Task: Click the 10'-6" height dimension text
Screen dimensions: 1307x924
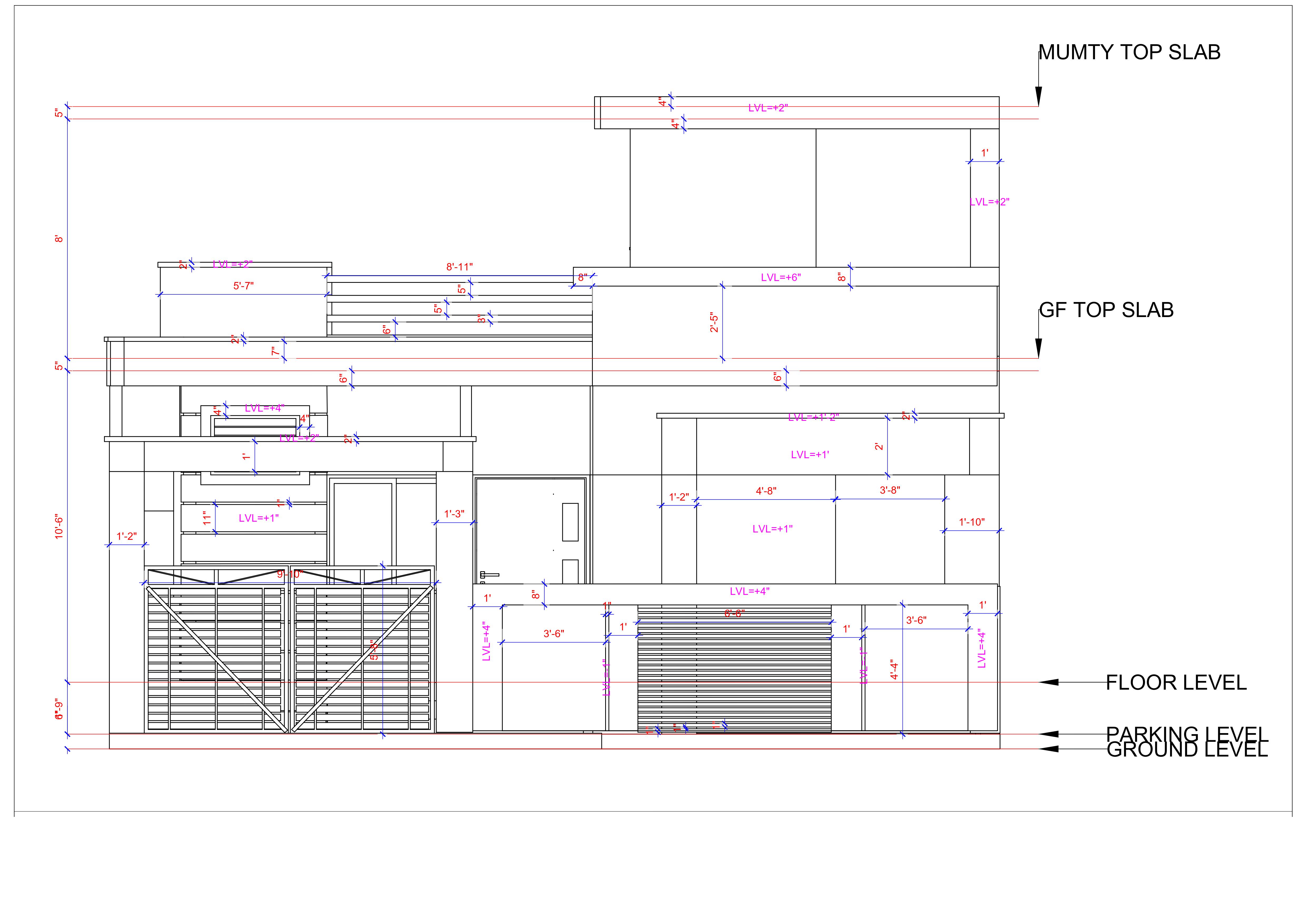Action: point(59,527)
